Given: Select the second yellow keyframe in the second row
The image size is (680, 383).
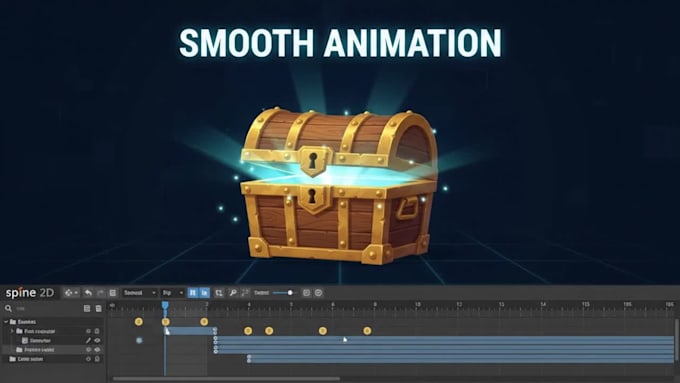Looking at the screenshot, I should point(269,331).
